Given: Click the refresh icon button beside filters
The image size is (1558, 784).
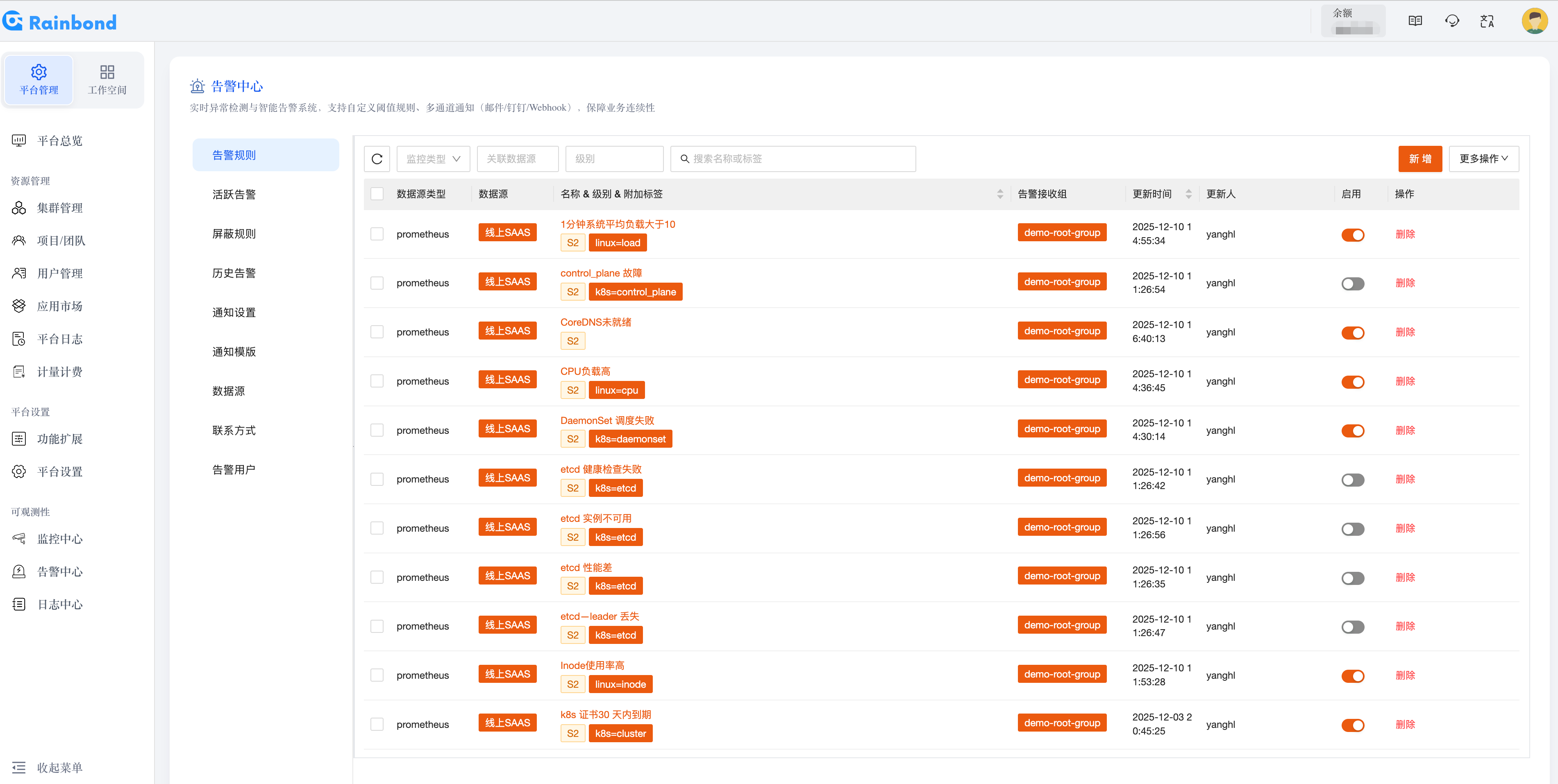Looking at the screenshot, I should click(377, 159).
